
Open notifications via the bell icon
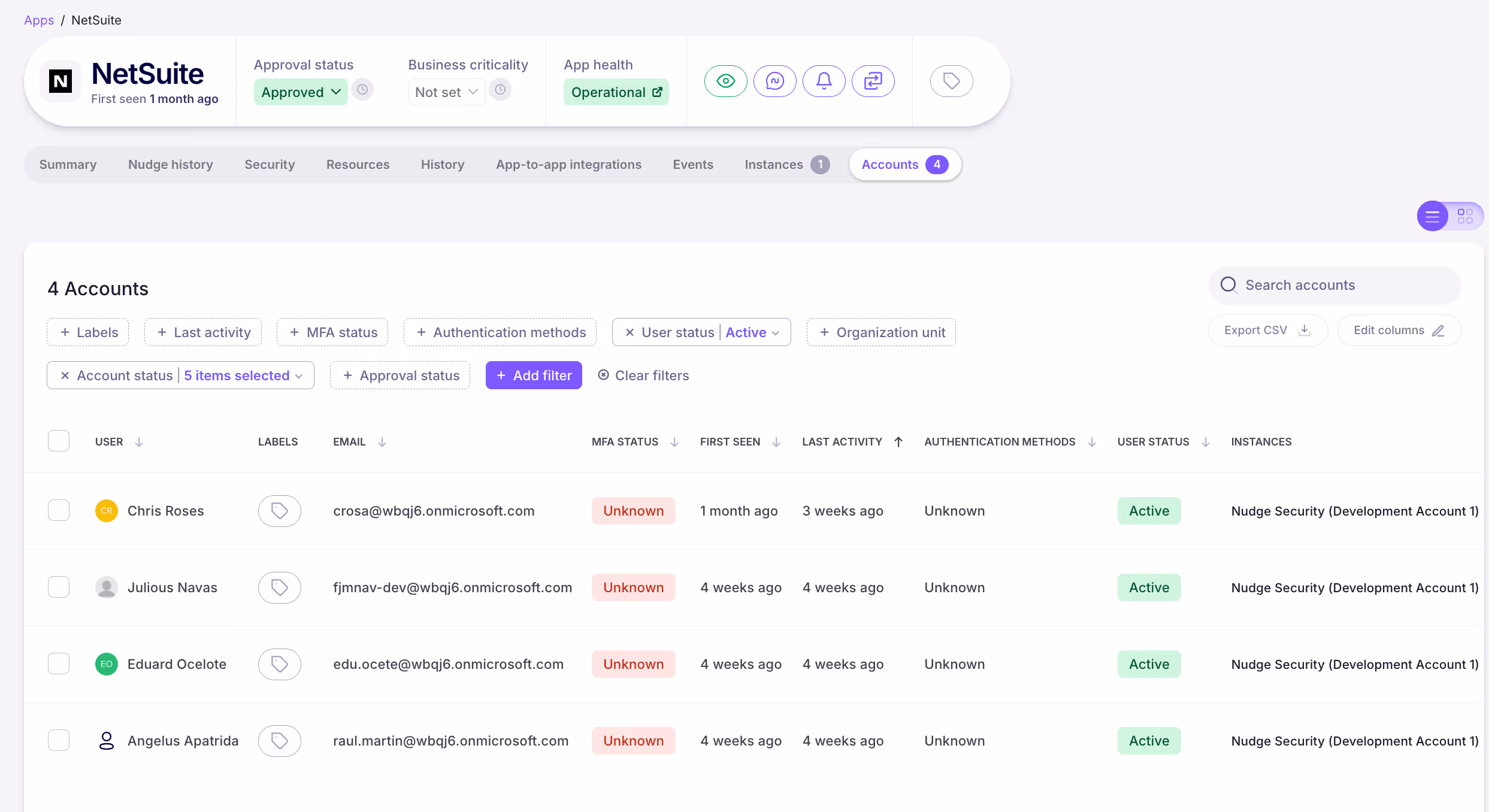click(x=824, y=81)
